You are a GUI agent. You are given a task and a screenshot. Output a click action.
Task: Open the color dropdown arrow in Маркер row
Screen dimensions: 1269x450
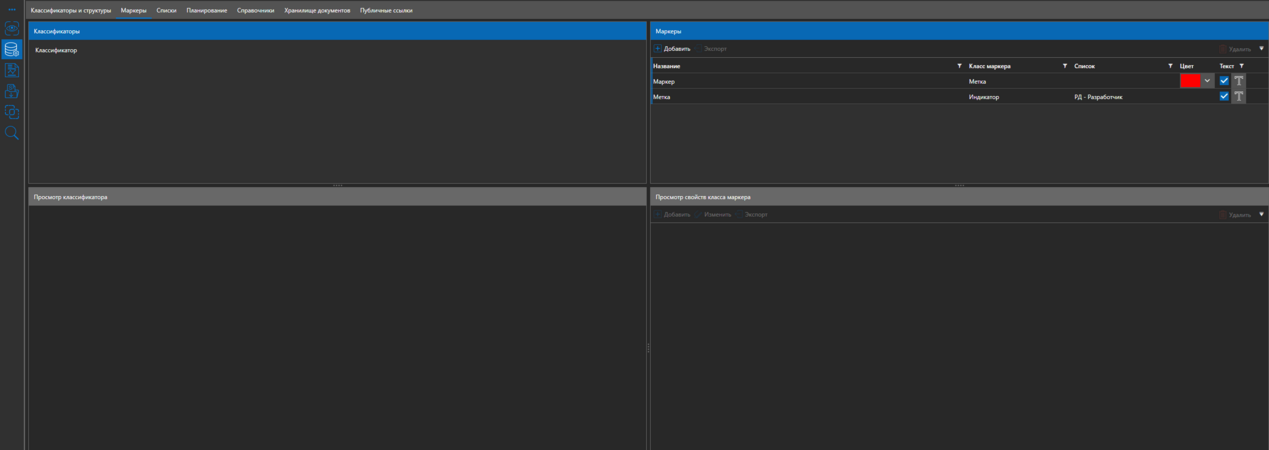click(x=1207, y=81)
